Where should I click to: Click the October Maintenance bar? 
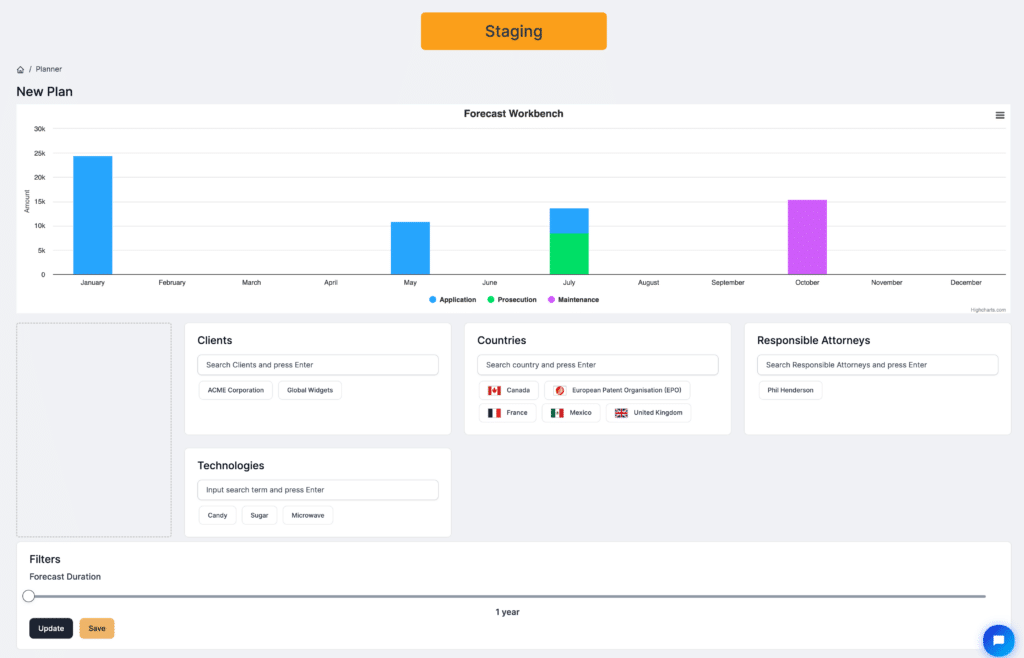pyautogui.click(x=807, y=237)
